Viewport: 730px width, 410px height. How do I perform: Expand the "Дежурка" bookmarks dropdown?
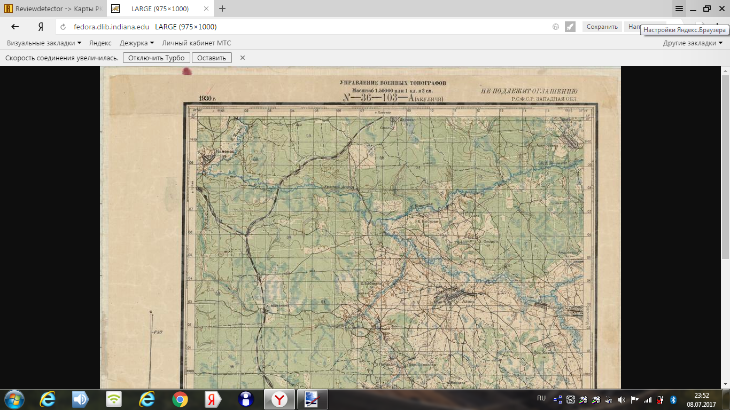tap(136, 43)
